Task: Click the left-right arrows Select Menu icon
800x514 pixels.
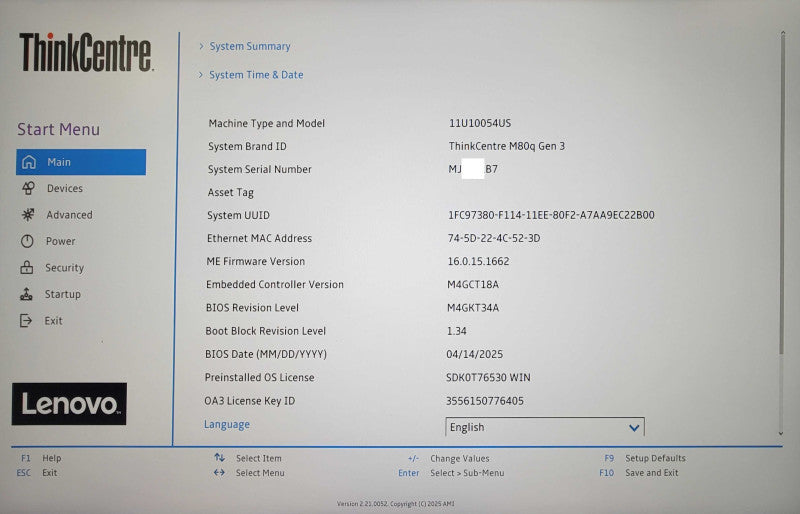Action: (x=219, y=472)
